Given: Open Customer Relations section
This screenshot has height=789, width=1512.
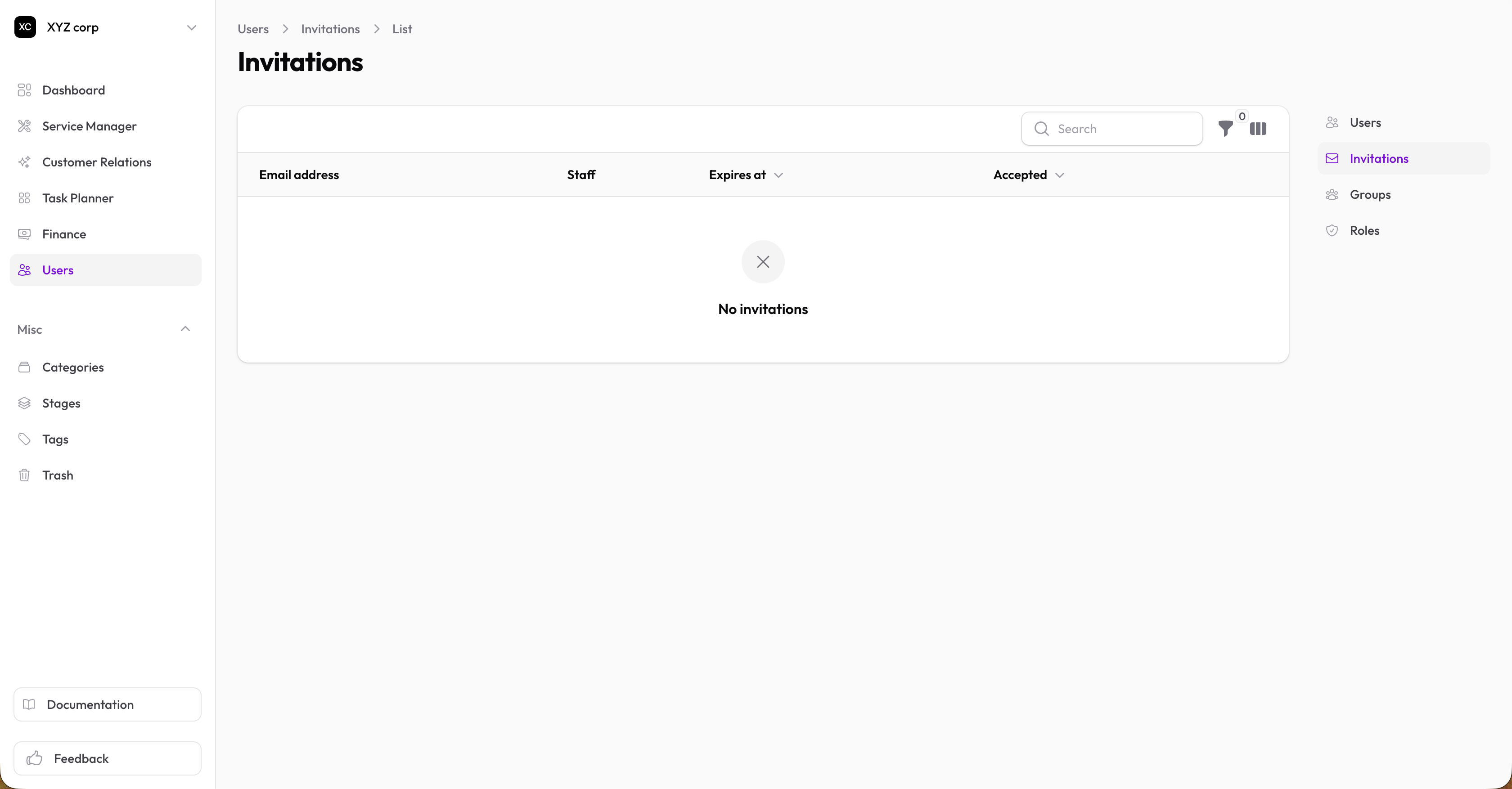Looking at the screenshot, I should pos(106,162).
